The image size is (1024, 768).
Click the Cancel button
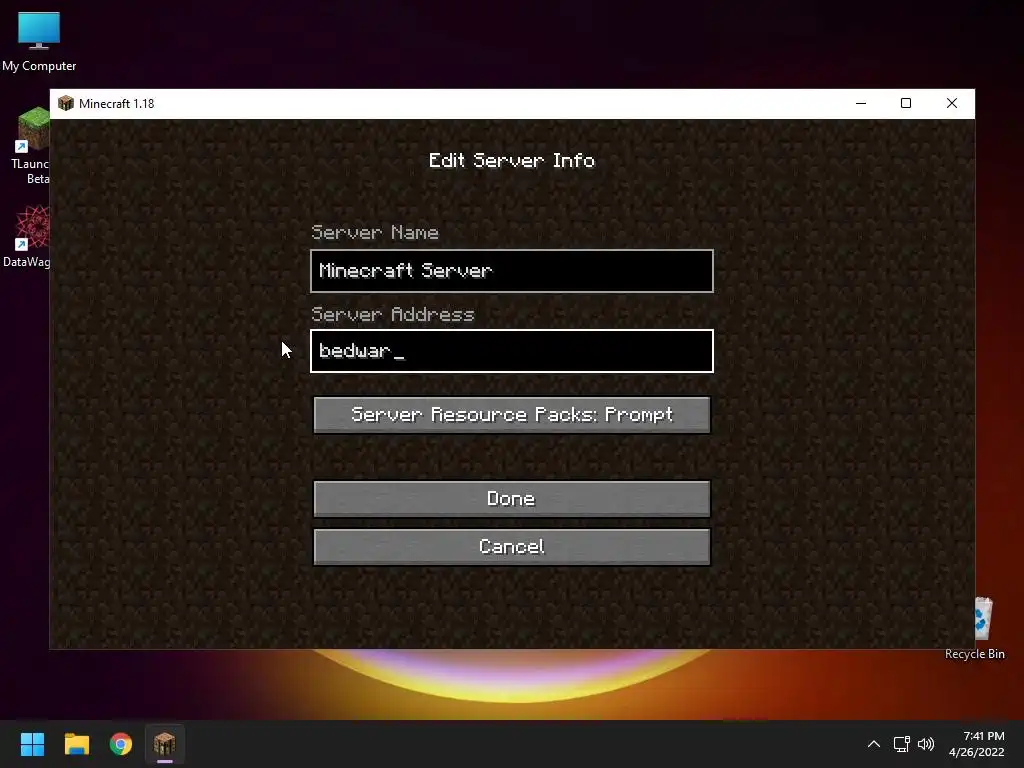511,547
